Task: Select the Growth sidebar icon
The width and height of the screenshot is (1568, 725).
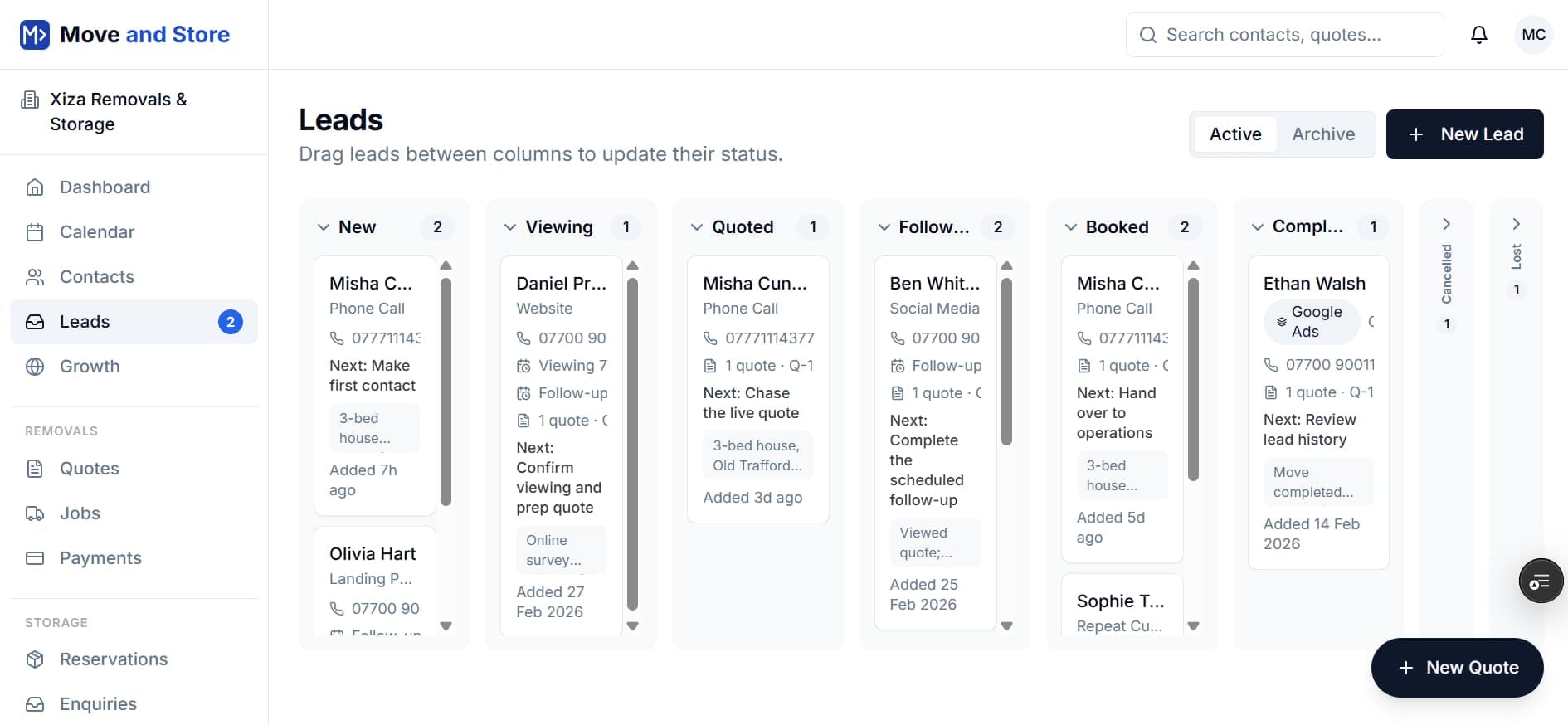Action: 35,366
